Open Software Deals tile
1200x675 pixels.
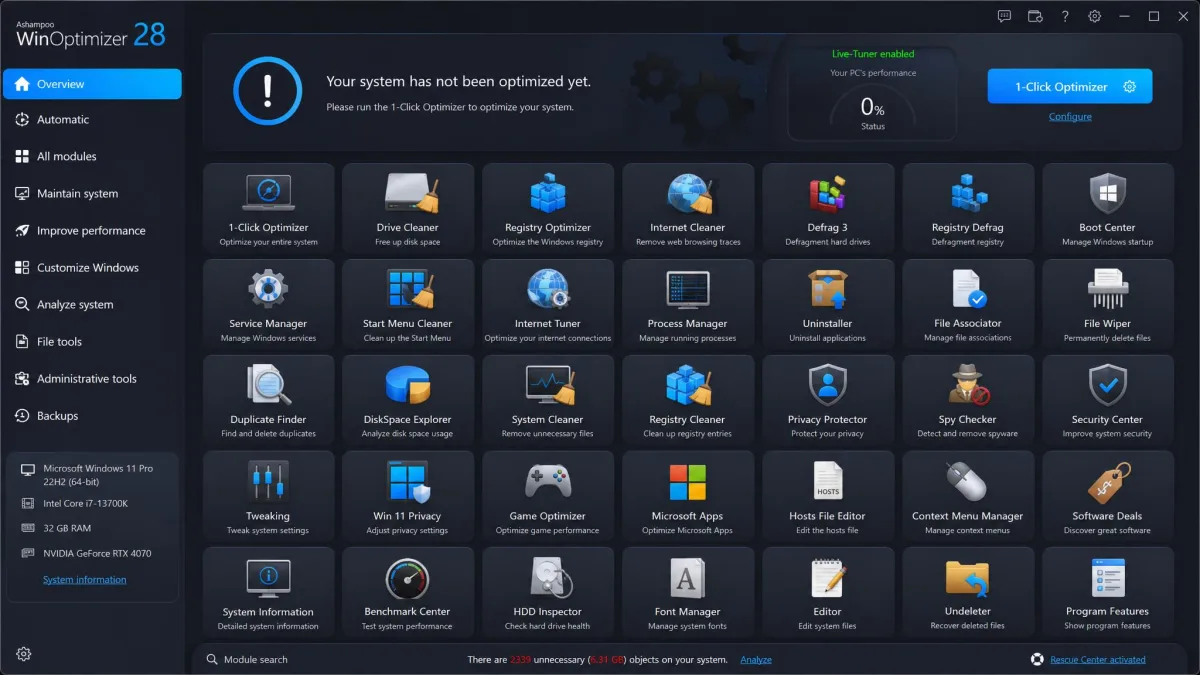point(1108,497)
